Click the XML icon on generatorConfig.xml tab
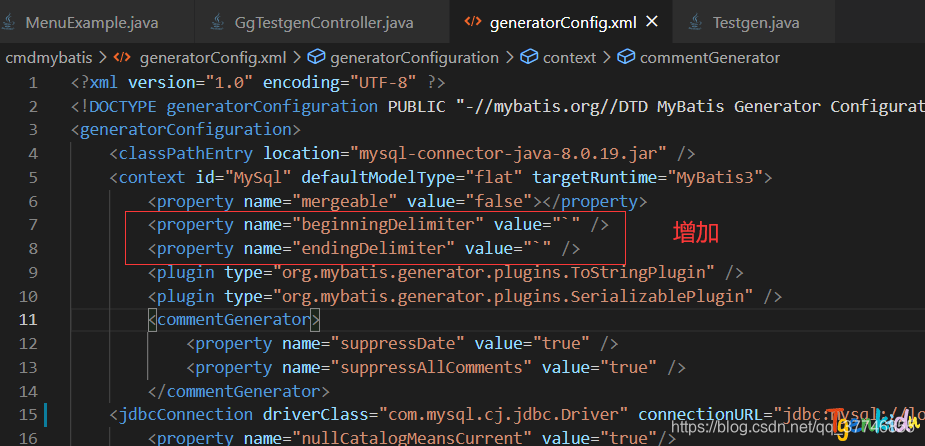Image resolution: width=925 pixels, height=446 pixels. click(473, 22)
